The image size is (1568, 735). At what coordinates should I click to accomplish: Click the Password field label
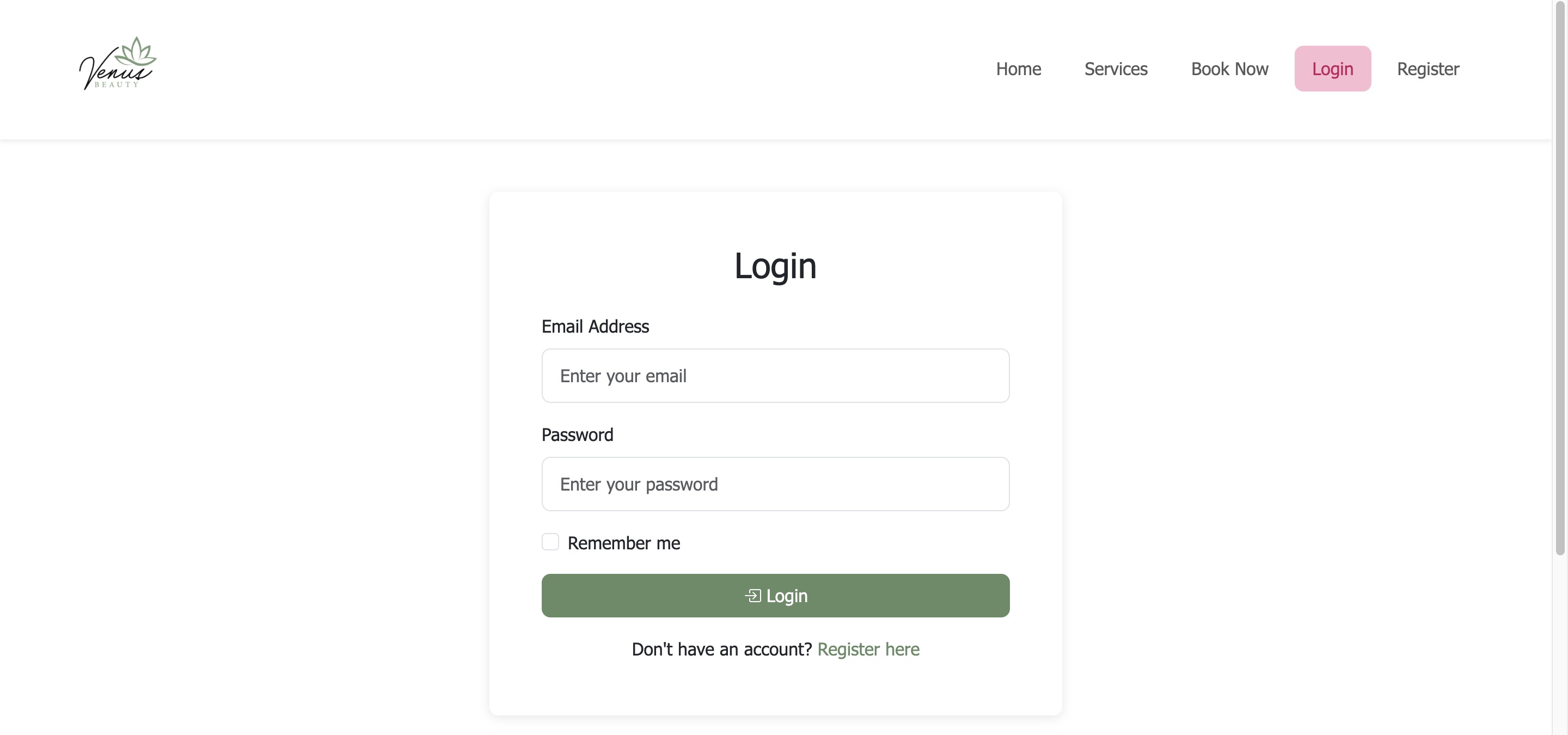(577, 435)
